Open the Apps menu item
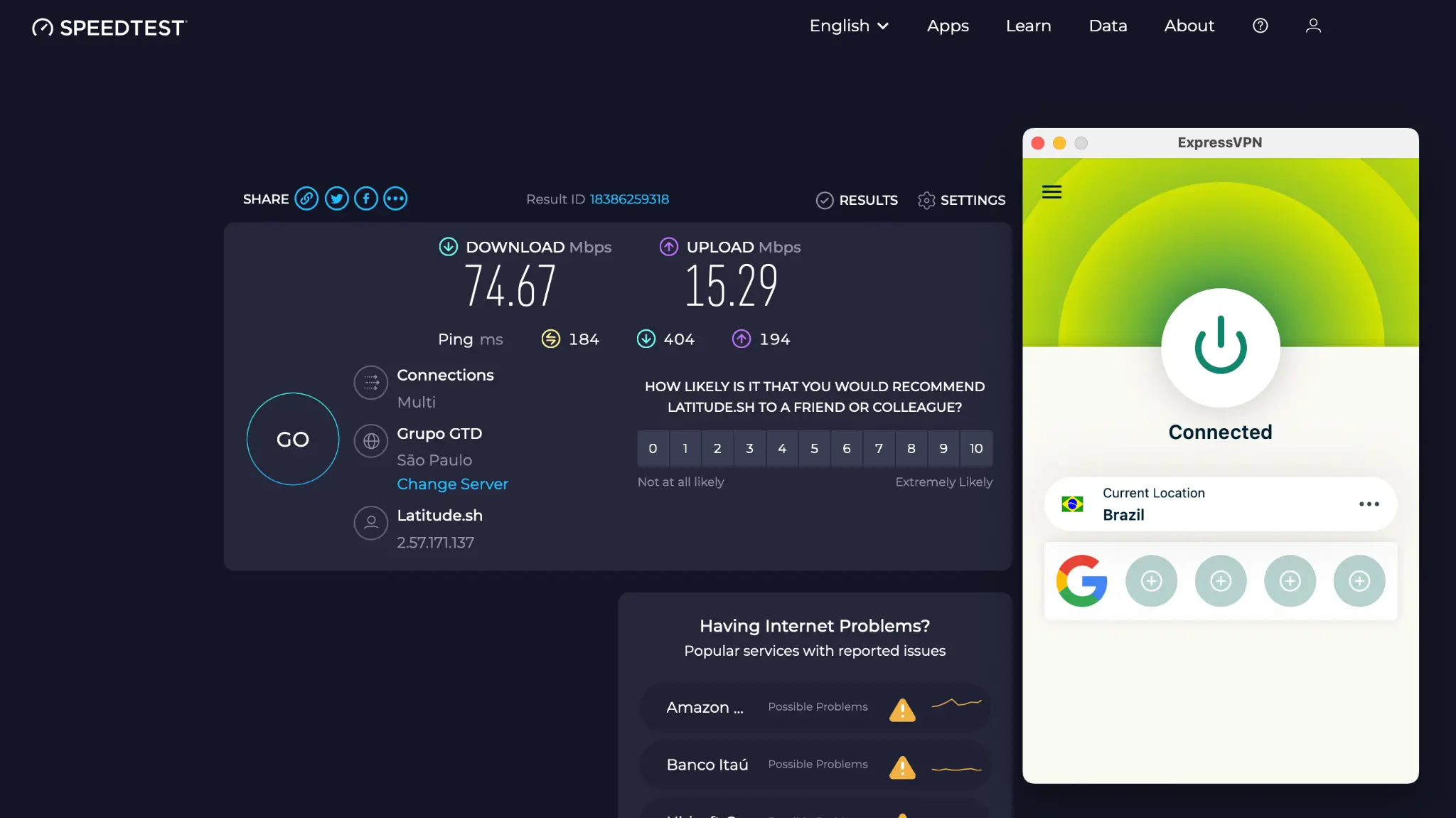This screenshot has height=818, width=1456. click(x=948, y=26)
